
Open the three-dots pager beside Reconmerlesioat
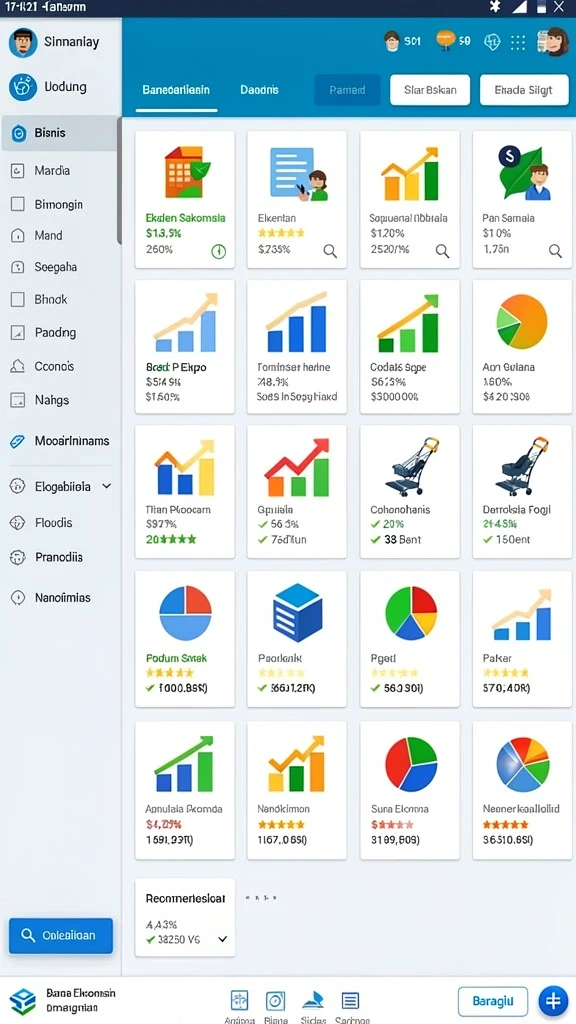[261, 899]
